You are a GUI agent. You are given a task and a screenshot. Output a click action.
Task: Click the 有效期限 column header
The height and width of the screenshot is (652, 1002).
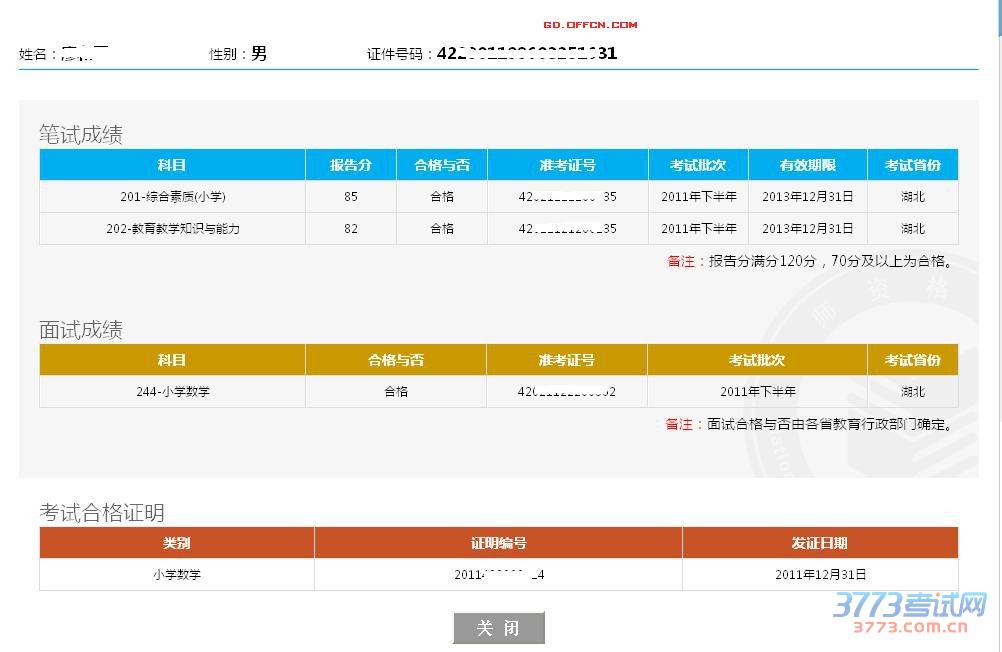[807, 165]
